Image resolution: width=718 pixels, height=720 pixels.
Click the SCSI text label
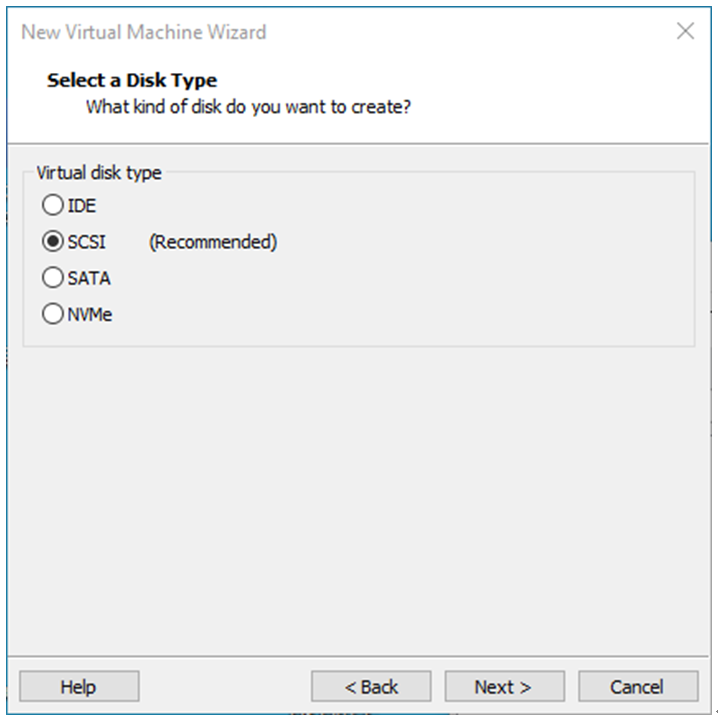(86, 242)
